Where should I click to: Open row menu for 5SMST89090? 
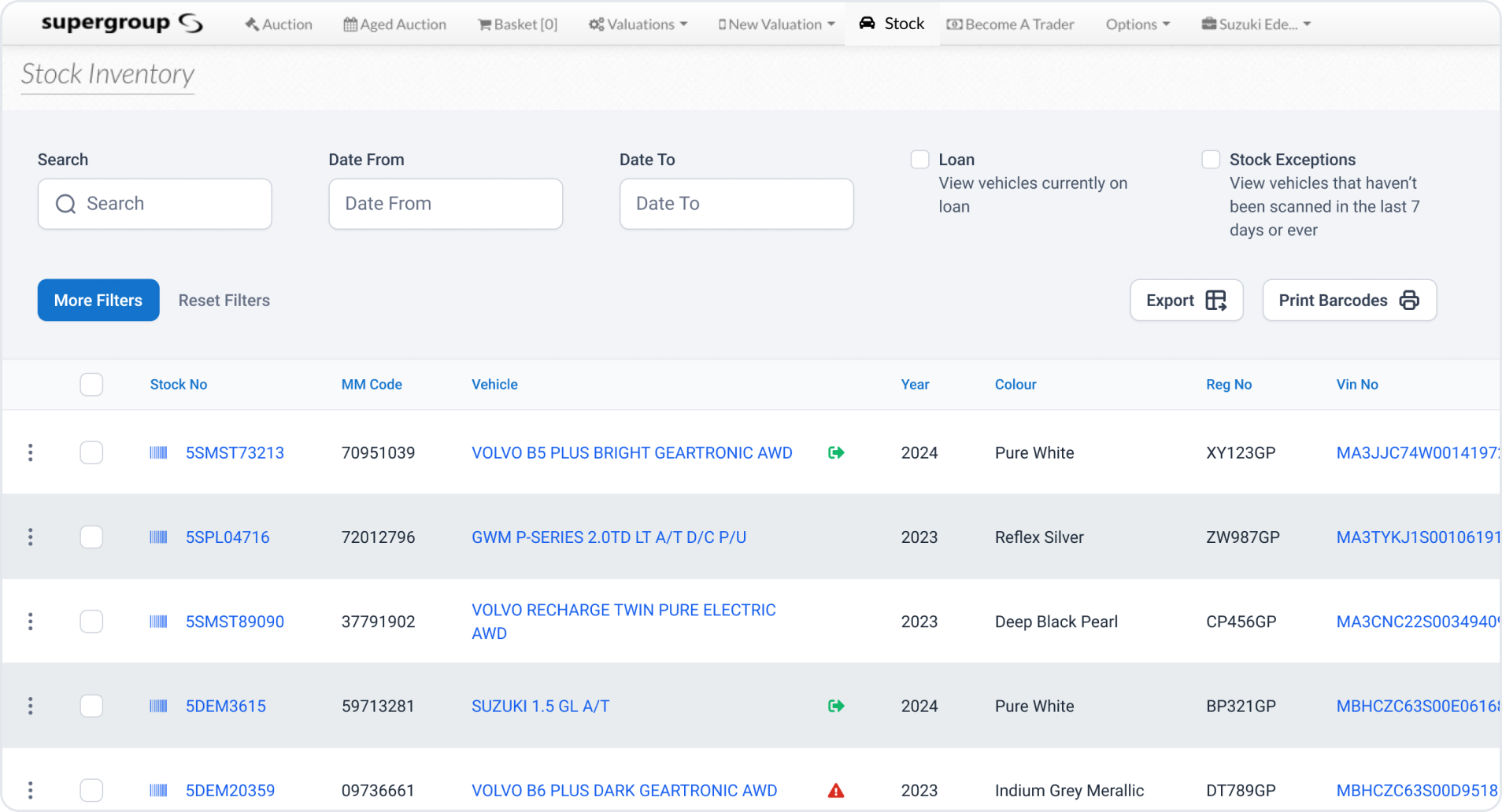tap(31, 622)
